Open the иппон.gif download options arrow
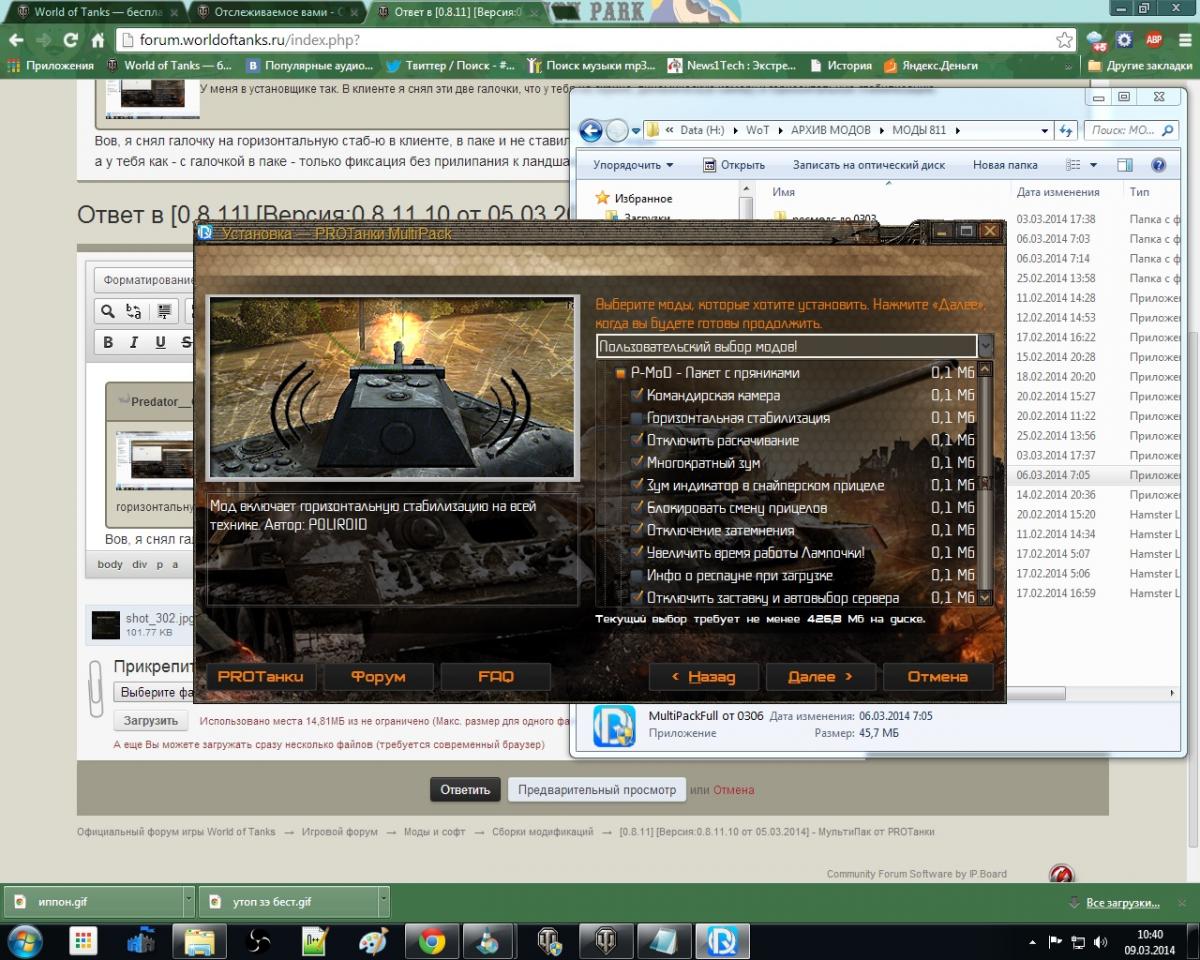Image resolution: width=1200 pixels, height=960 pixels. point(188,902)
